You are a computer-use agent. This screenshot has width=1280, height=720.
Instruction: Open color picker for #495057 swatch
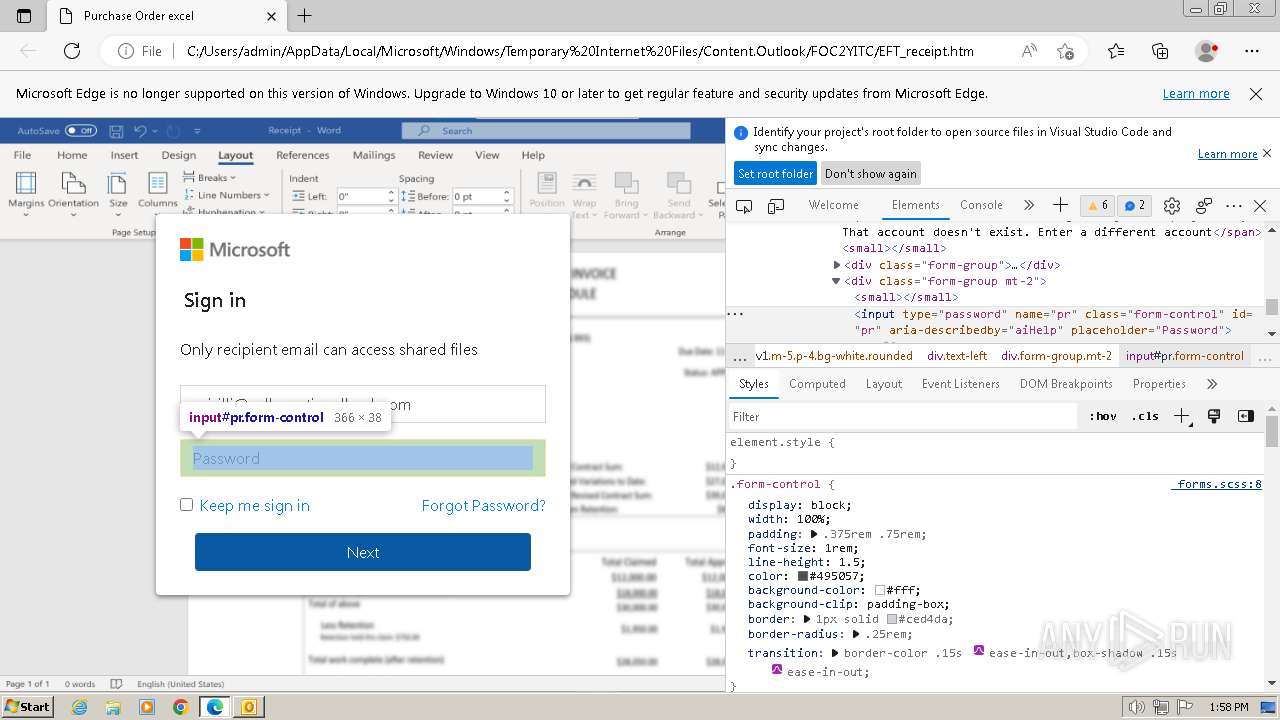point(803,576)
